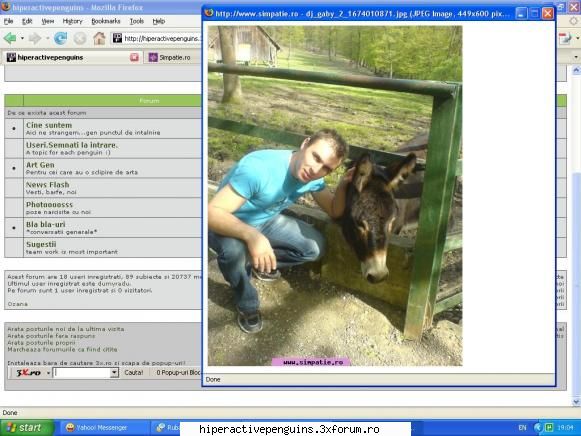The image size is (581, 436).
Task: Click the Stop loading icon
Action: 80,38
